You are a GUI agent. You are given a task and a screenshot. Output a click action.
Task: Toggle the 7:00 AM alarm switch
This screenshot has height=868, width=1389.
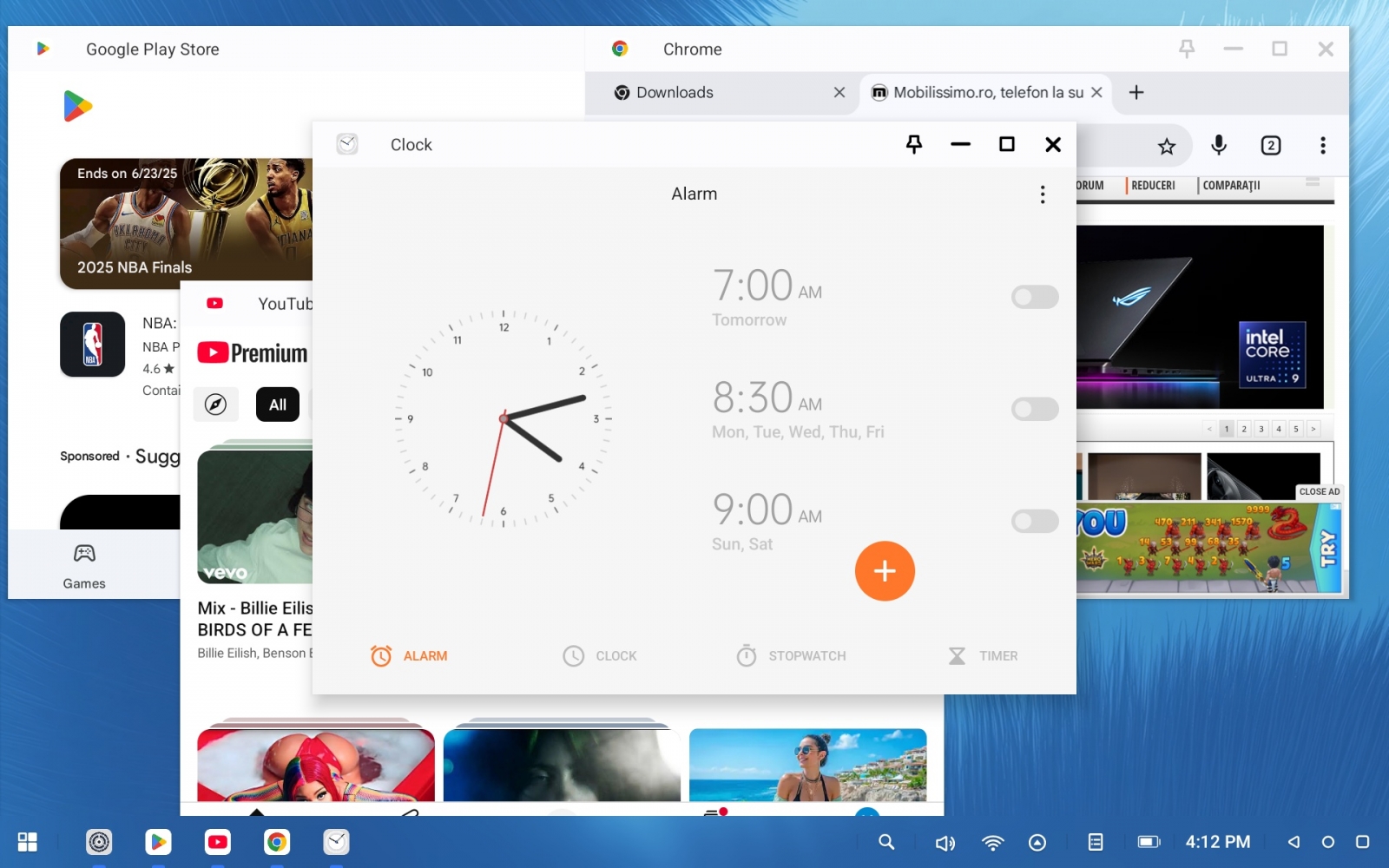(1035, 297)
